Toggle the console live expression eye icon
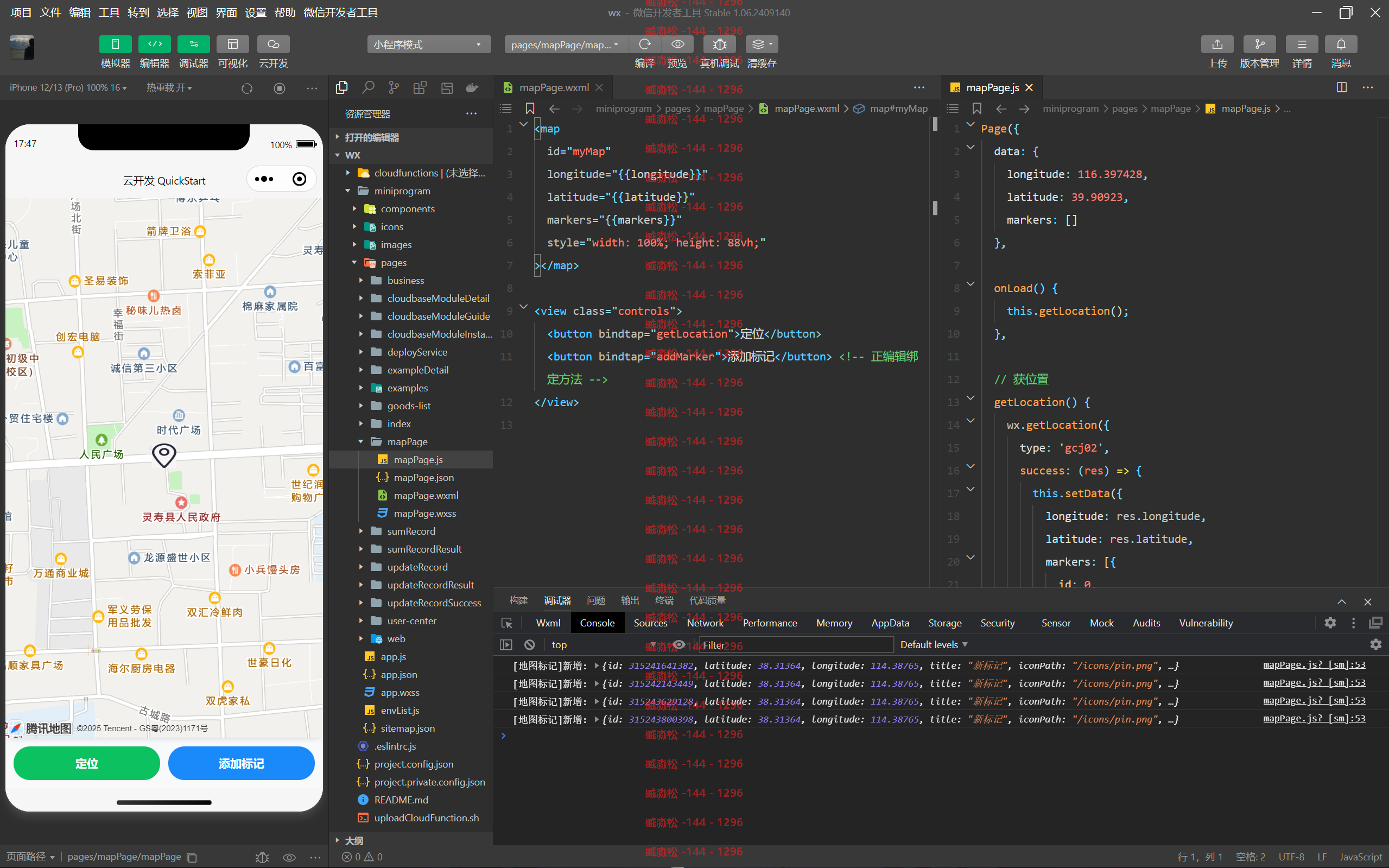1389x868 pixels. (678, 645)
